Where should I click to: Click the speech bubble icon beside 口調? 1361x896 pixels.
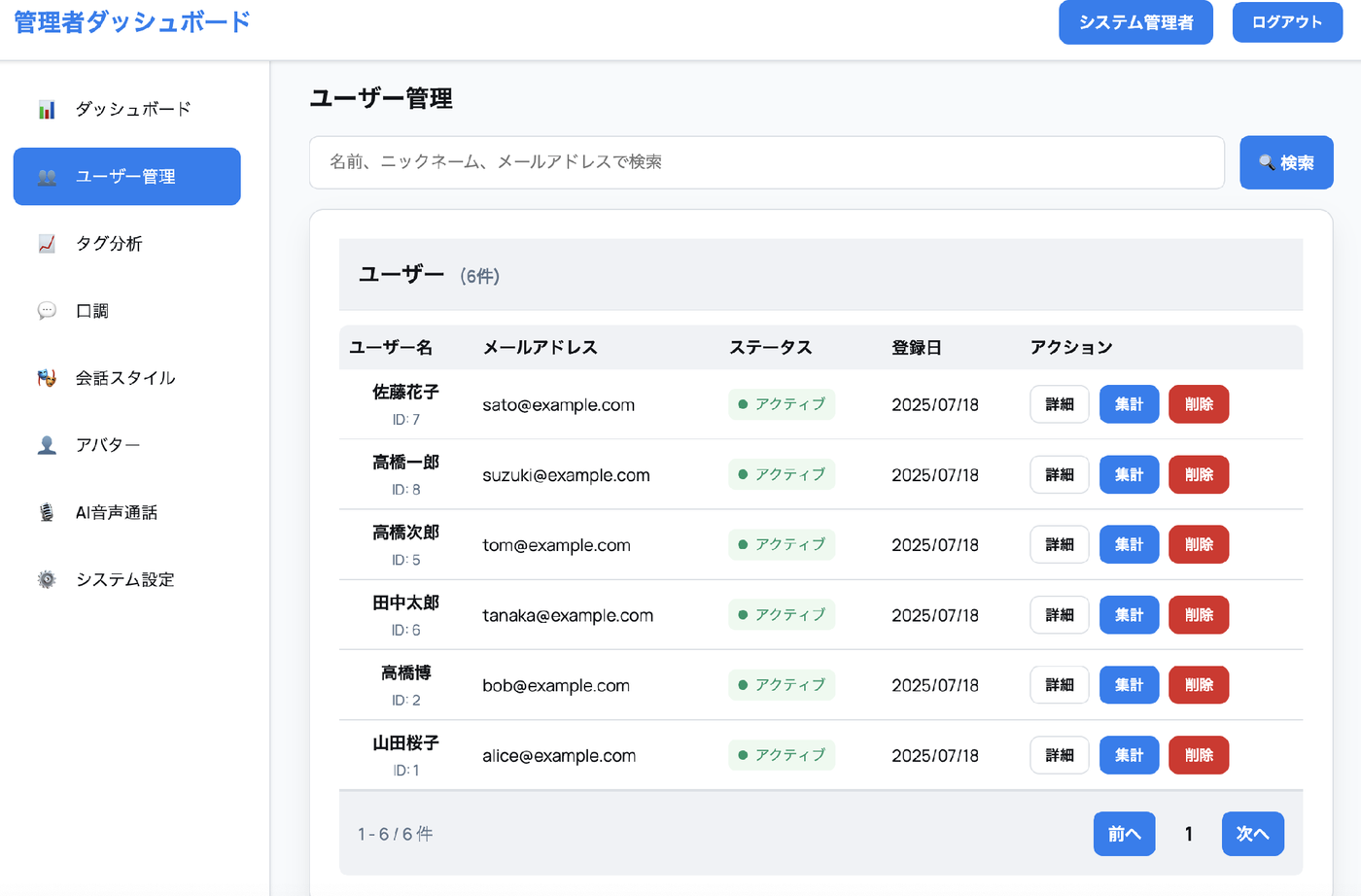click(47, 311)
